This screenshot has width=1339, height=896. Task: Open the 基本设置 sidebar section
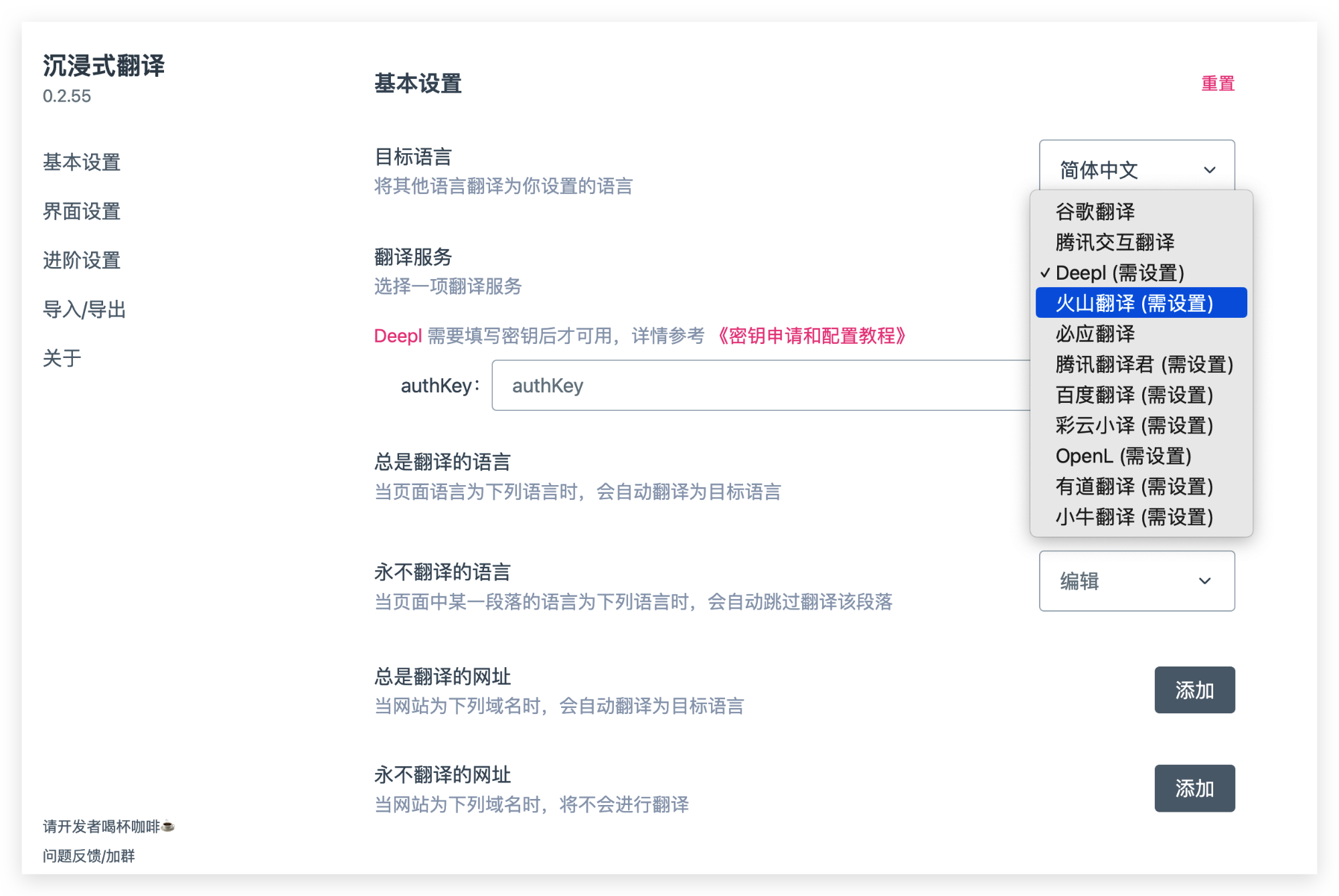point(82,162)
